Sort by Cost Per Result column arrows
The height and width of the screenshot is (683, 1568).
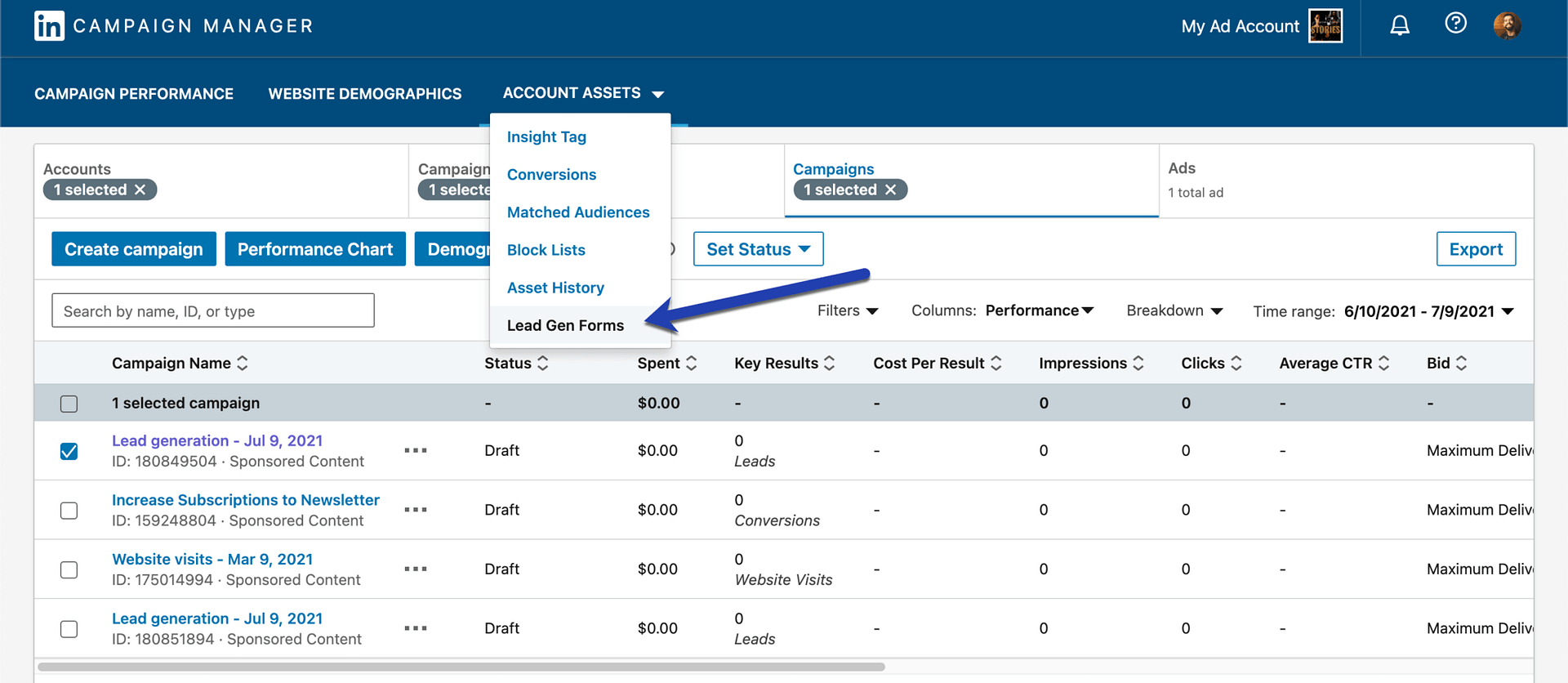click(996, 363)
